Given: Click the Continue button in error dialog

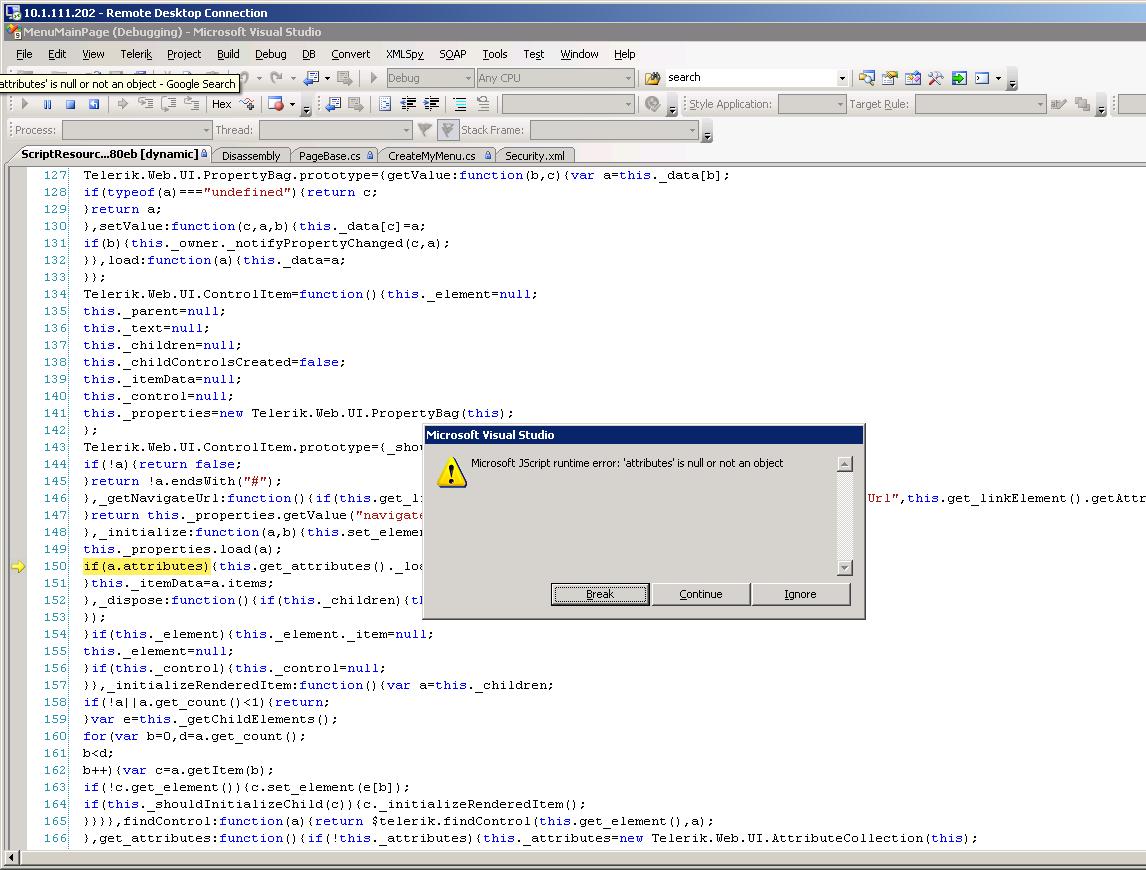Looking at the screenshot, I should pyautogui.click(x=700, y=594).
